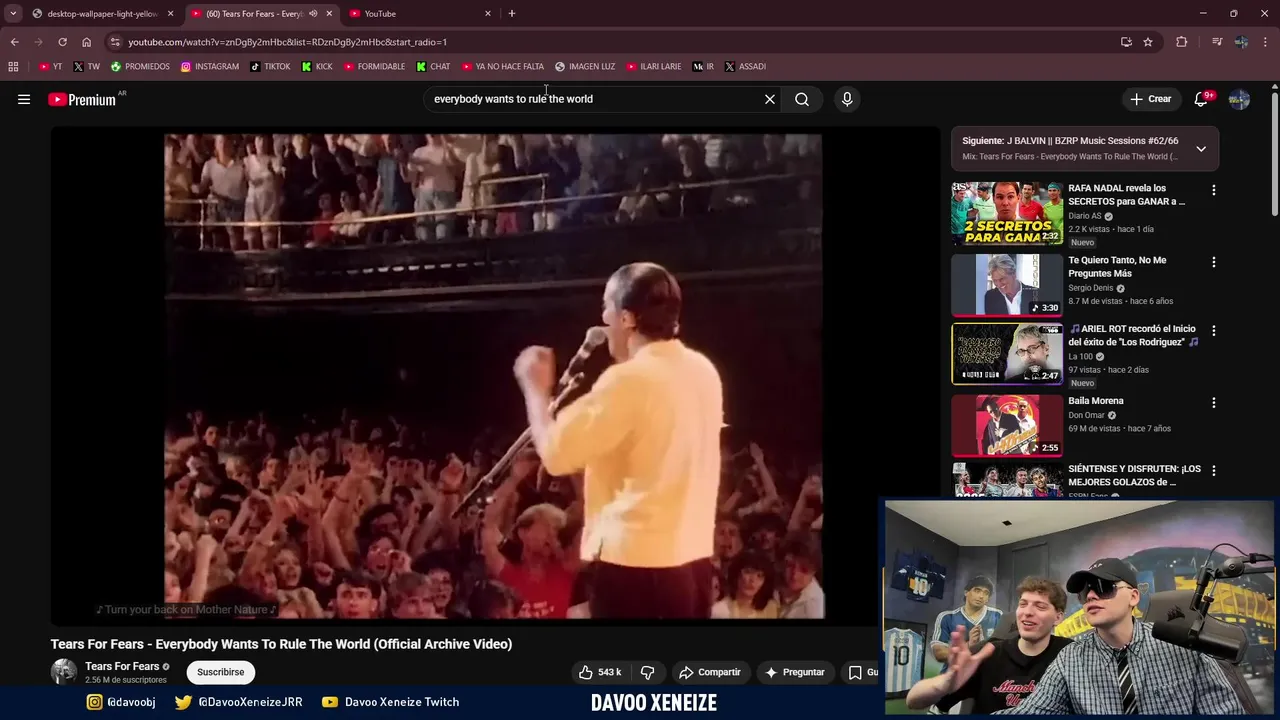The image size is (1280, 720).
Task: Close the Tears For Fears tab
Action: pos(329,14)
